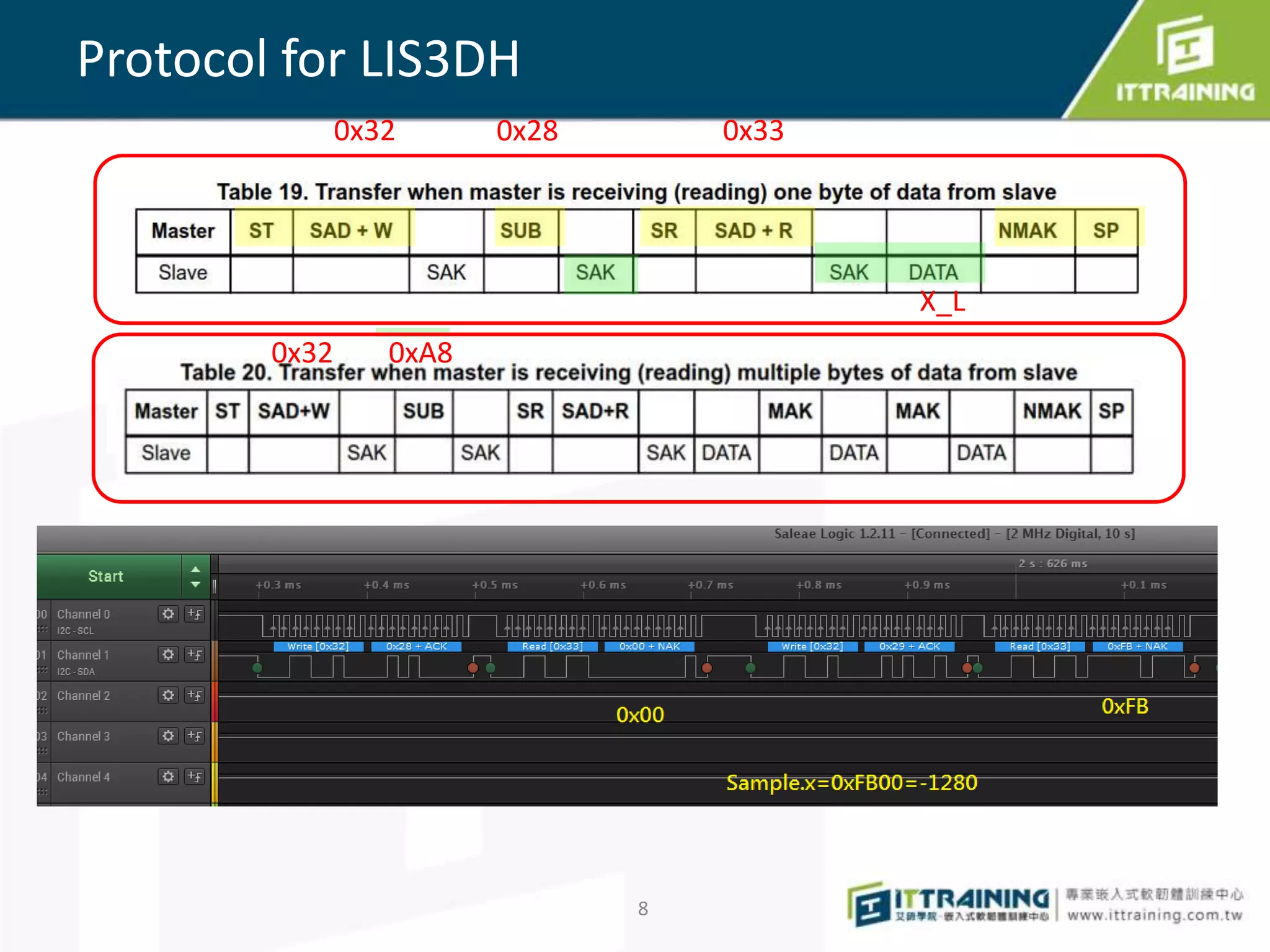Image resolution: width=1270 pixels, height=952 pixels.
Task: Click the +0.5 ms timeline marker
Action: [x=494, y=585]
